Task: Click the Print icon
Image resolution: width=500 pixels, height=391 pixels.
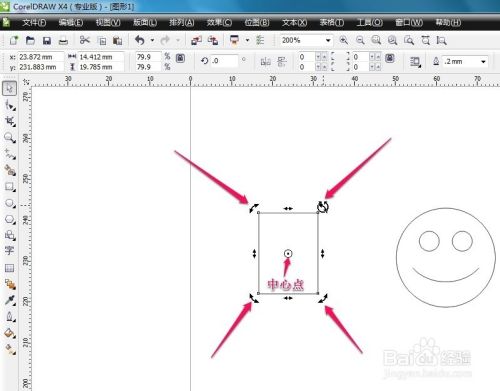Action: coord(63,41)
